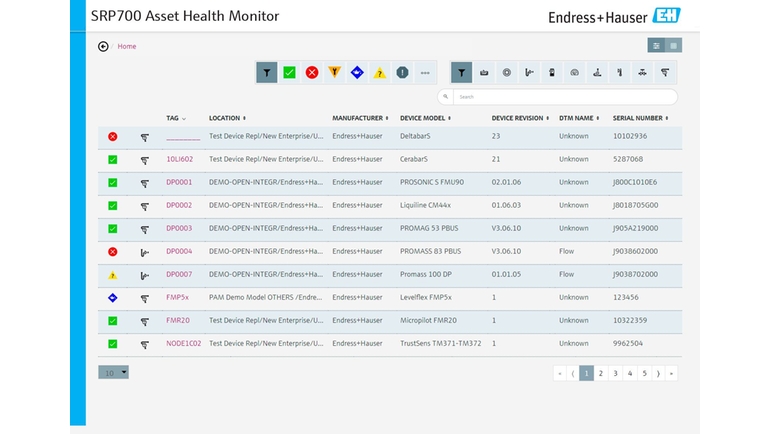Screen dimensions: 771x434
Task: Sort table by DEVICE MODEL column
Action: (425, 118)
